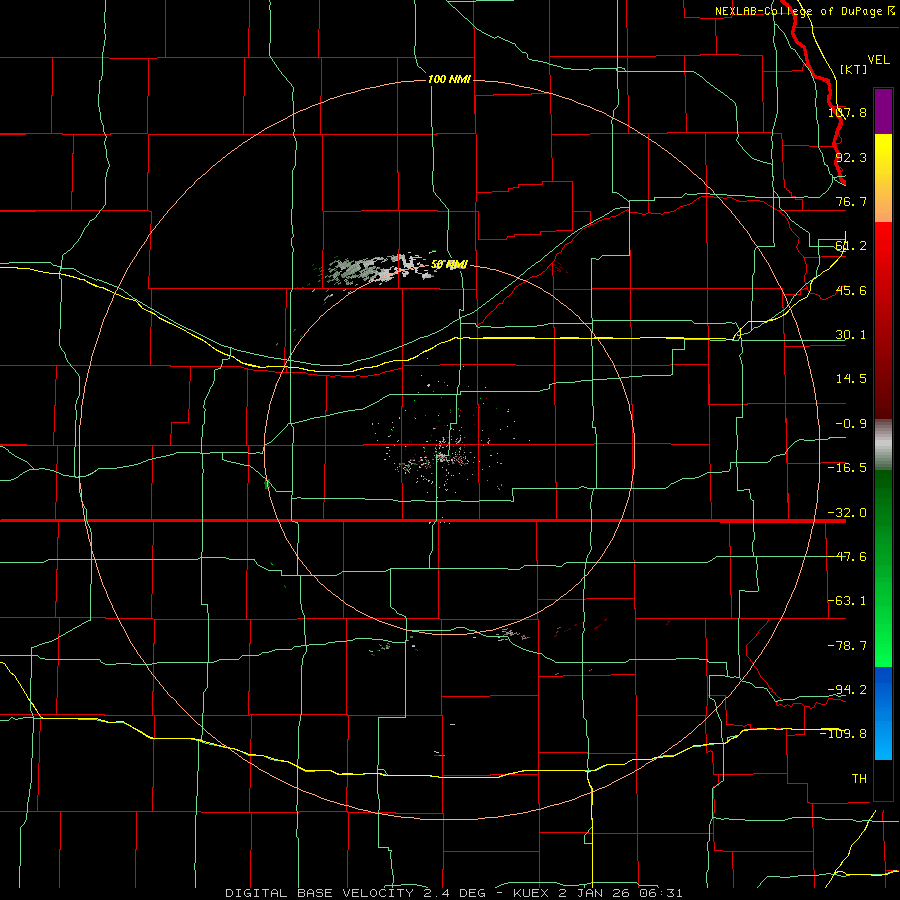This screenshot has width=900, height=900.
Task: Select the -32.0 legend value
Action: [x=847, y=513]
